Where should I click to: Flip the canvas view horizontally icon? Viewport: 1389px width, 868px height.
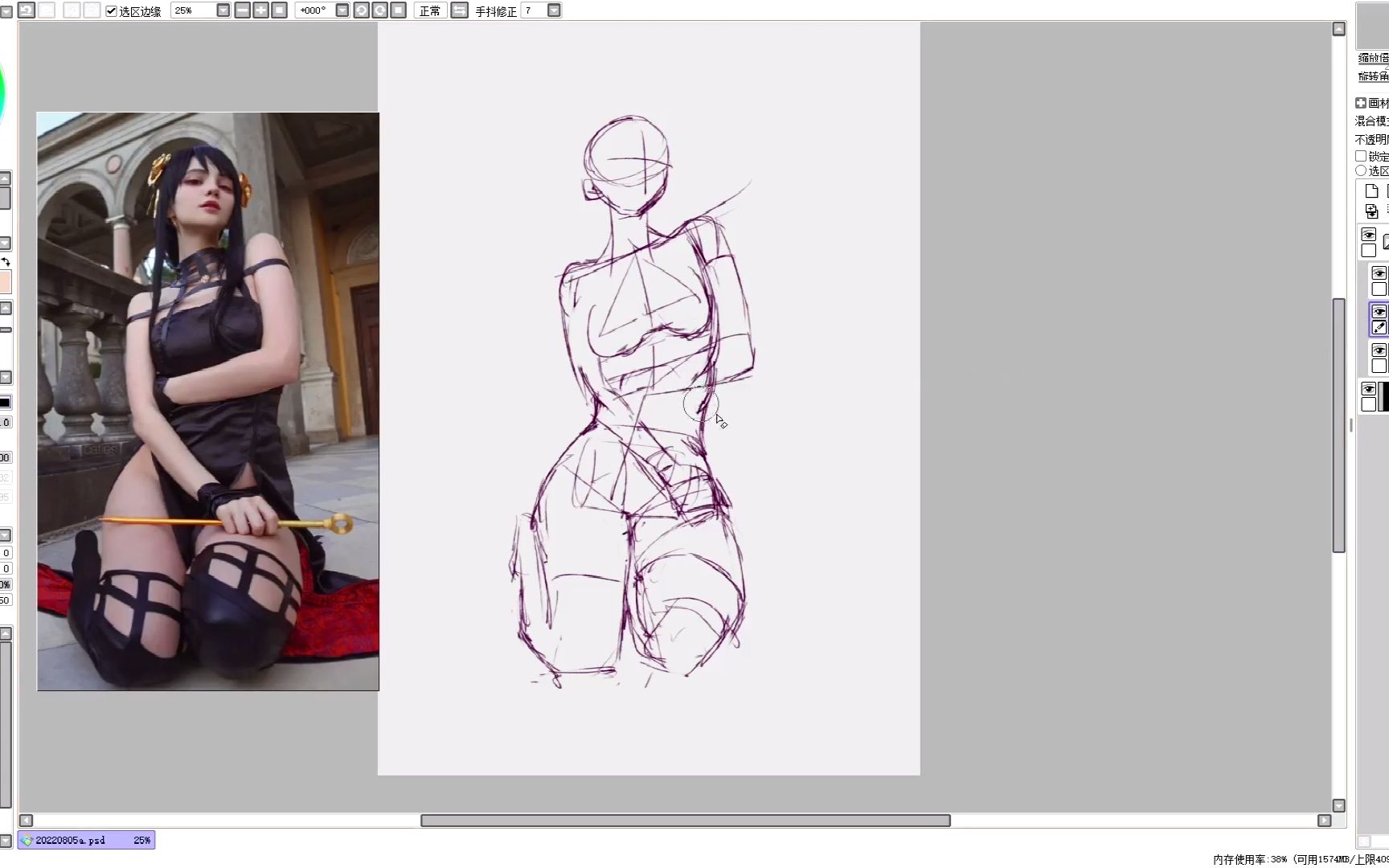point(459,10)
